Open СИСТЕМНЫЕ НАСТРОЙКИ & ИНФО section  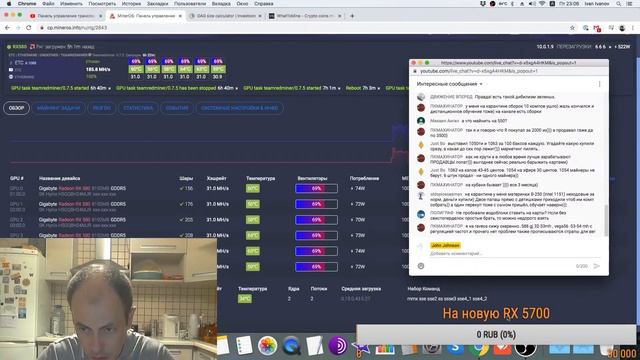(x=240, y=108)
